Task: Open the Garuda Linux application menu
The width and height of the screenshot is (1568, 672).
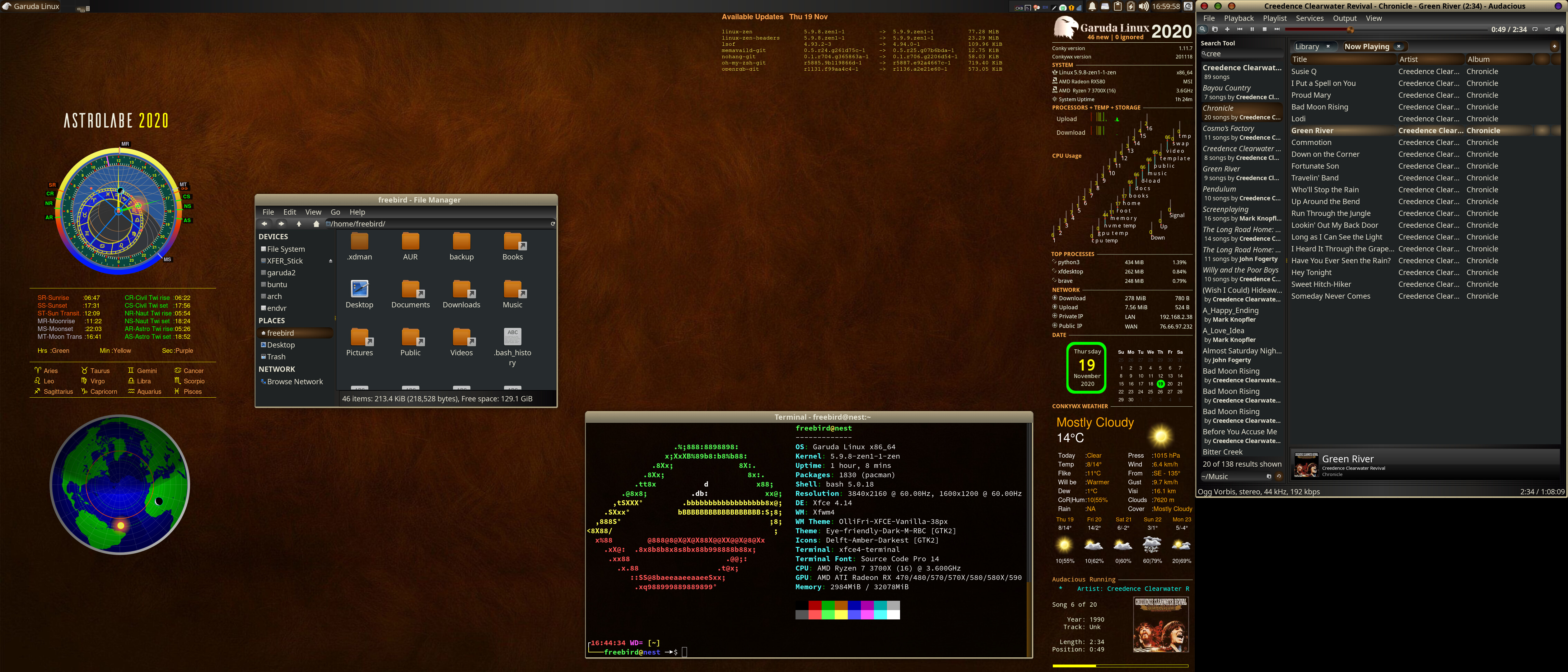Action: click(x=30, y=7)
